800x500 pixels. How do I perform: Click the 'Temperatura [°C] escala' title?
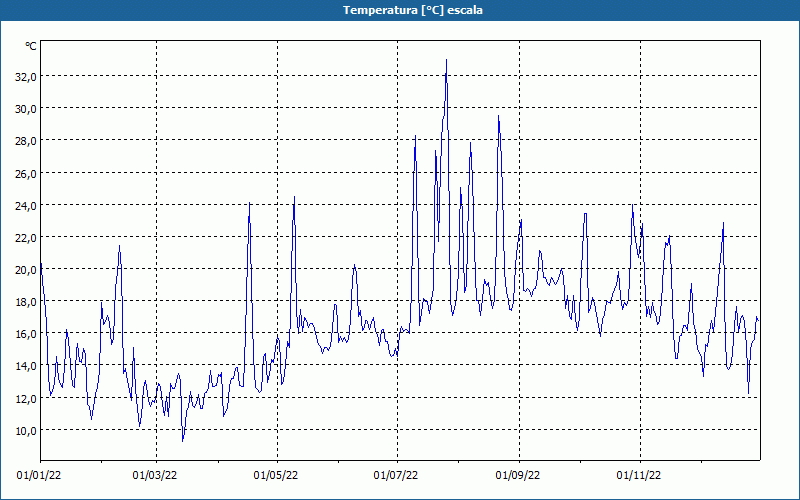[x=413, y=10]
